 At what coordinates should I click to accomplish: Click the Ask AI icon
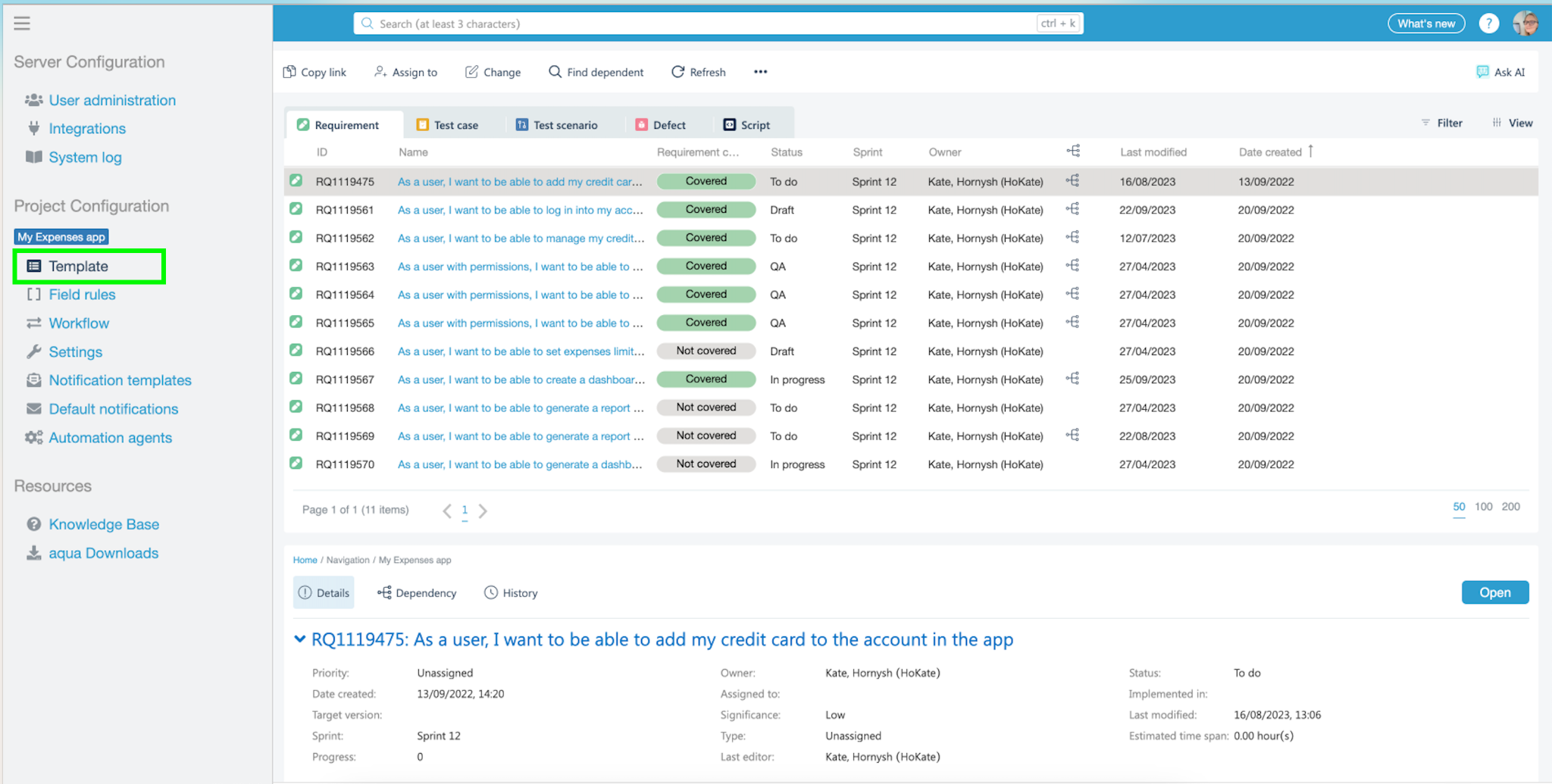coord(1482,72)
